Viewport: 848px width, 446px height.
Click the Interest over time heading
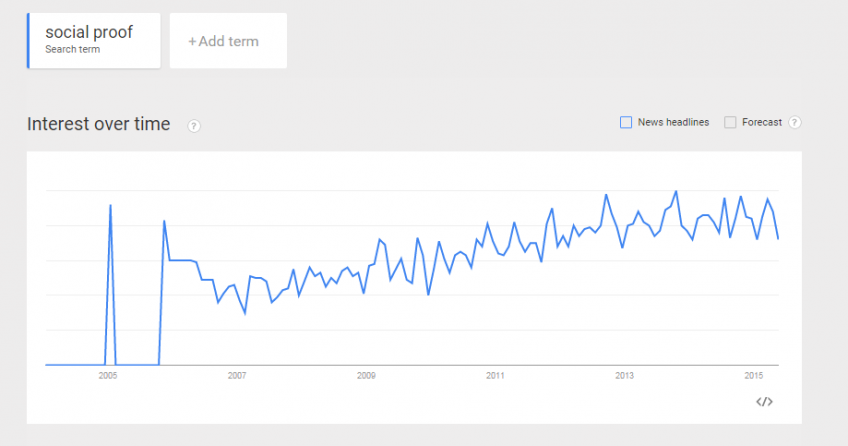coord(99,124)
